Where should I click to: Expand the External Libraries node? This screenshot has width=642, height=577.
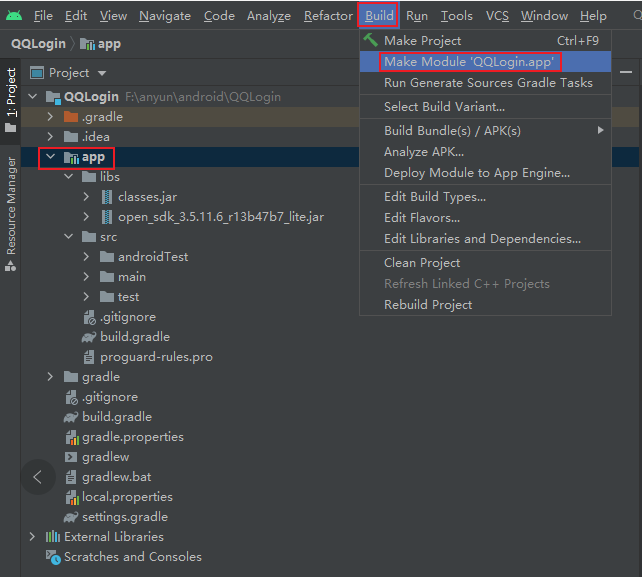tap(32, 537)
